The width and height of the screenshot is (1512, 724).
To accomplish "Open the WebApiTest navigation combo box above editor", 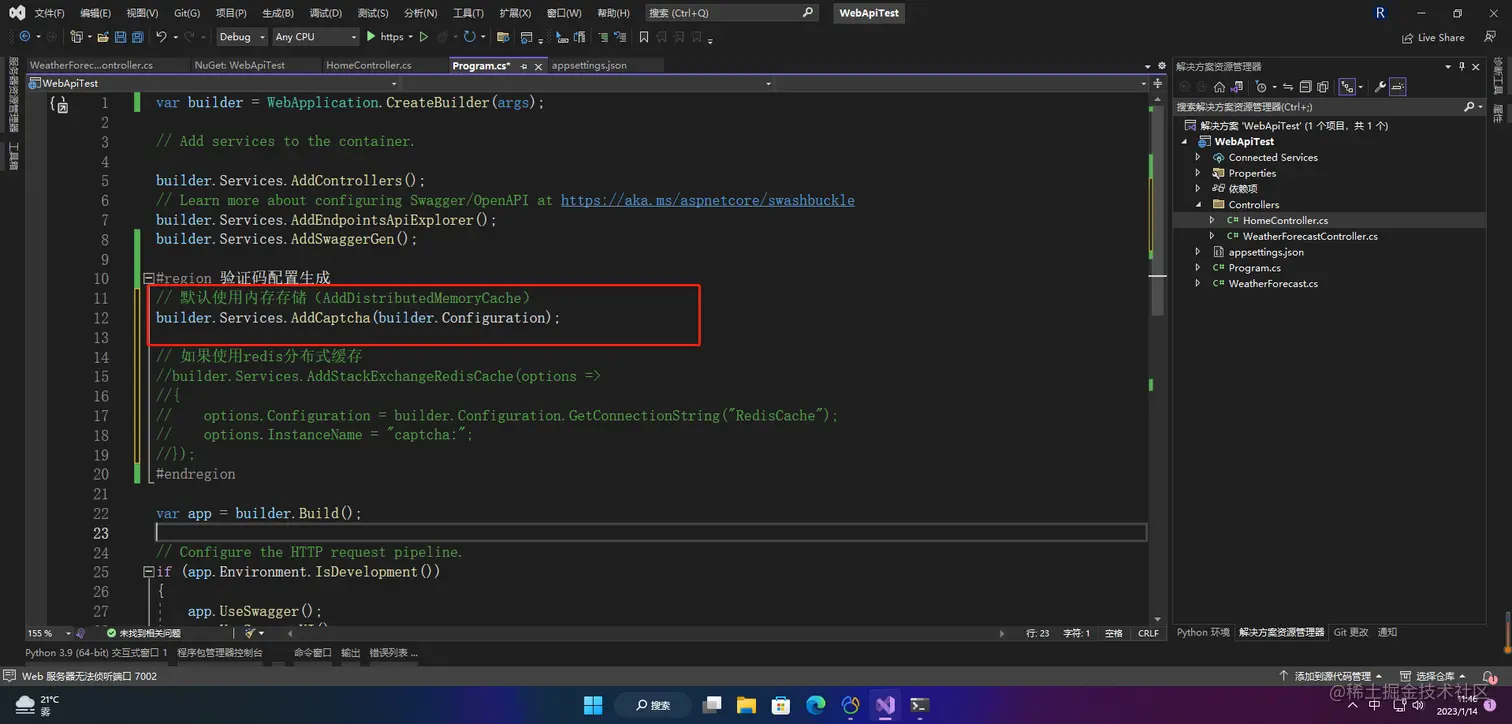I will pyautogui.click(x=215, y=83).
